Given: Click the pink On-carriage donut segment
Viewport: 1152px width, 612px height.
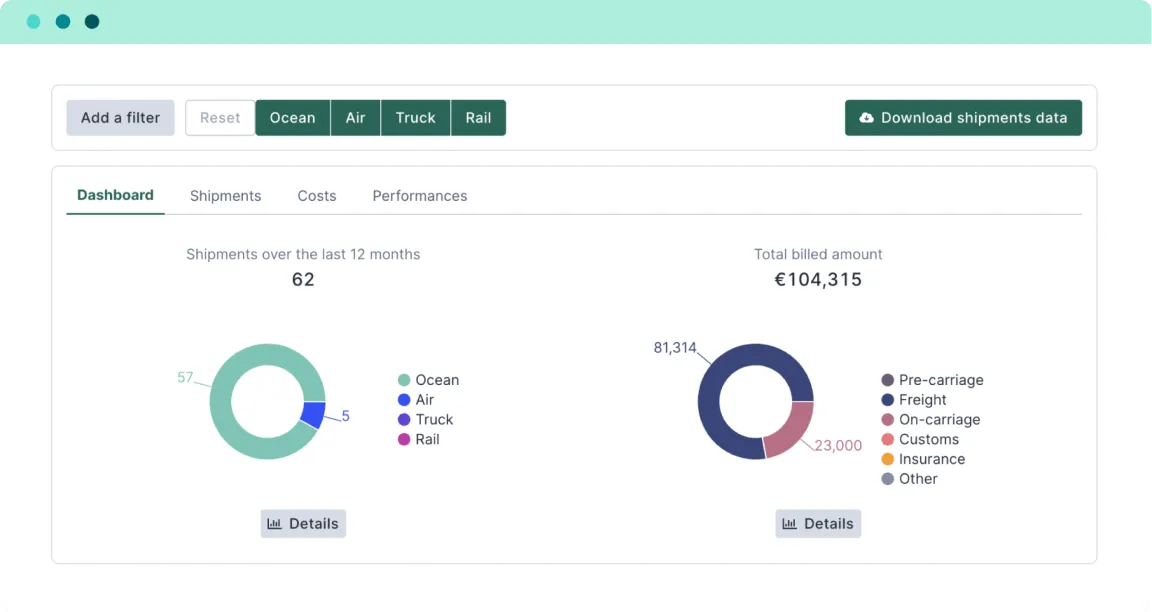Looking at the screenshot, I should click(792, 433).
